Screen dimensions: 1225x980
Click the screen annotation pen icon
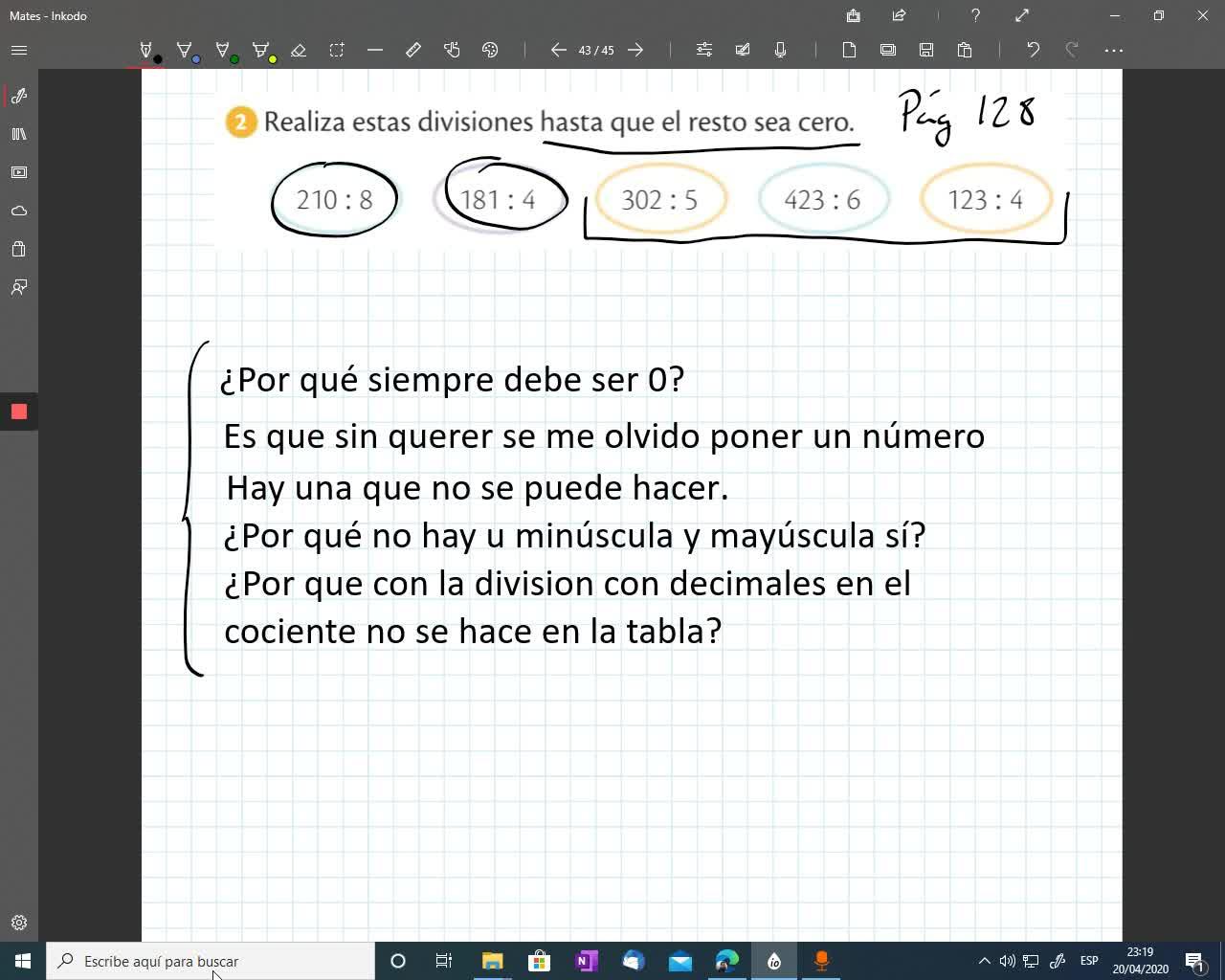743,50
